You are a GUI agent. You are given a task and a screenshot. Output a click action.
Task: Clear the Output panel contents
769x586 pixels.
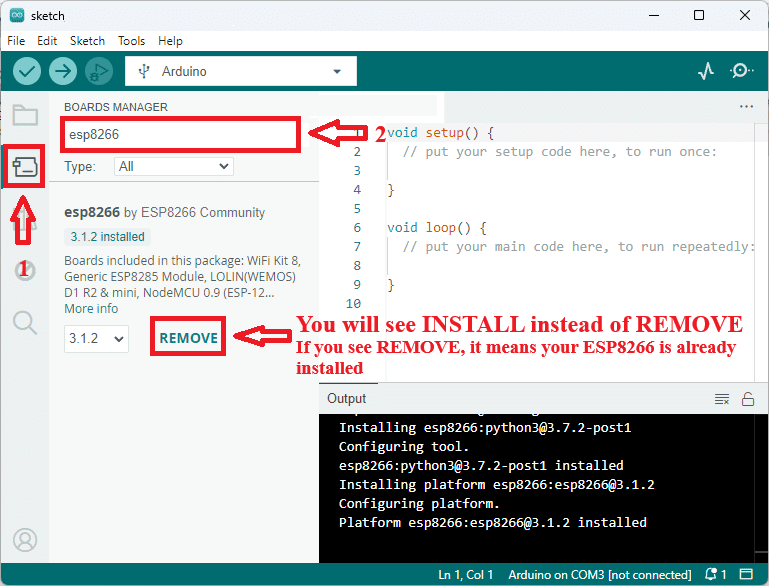[721, 399]
